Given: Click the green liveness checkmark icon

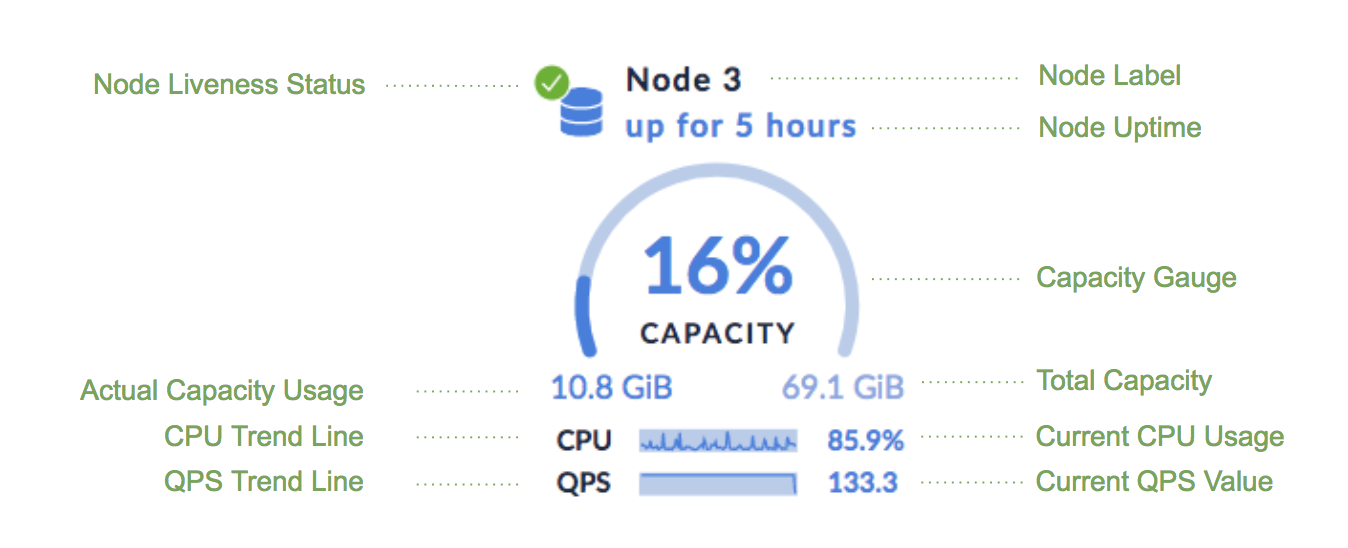Looking at the screenshot, I should [551, 83].
